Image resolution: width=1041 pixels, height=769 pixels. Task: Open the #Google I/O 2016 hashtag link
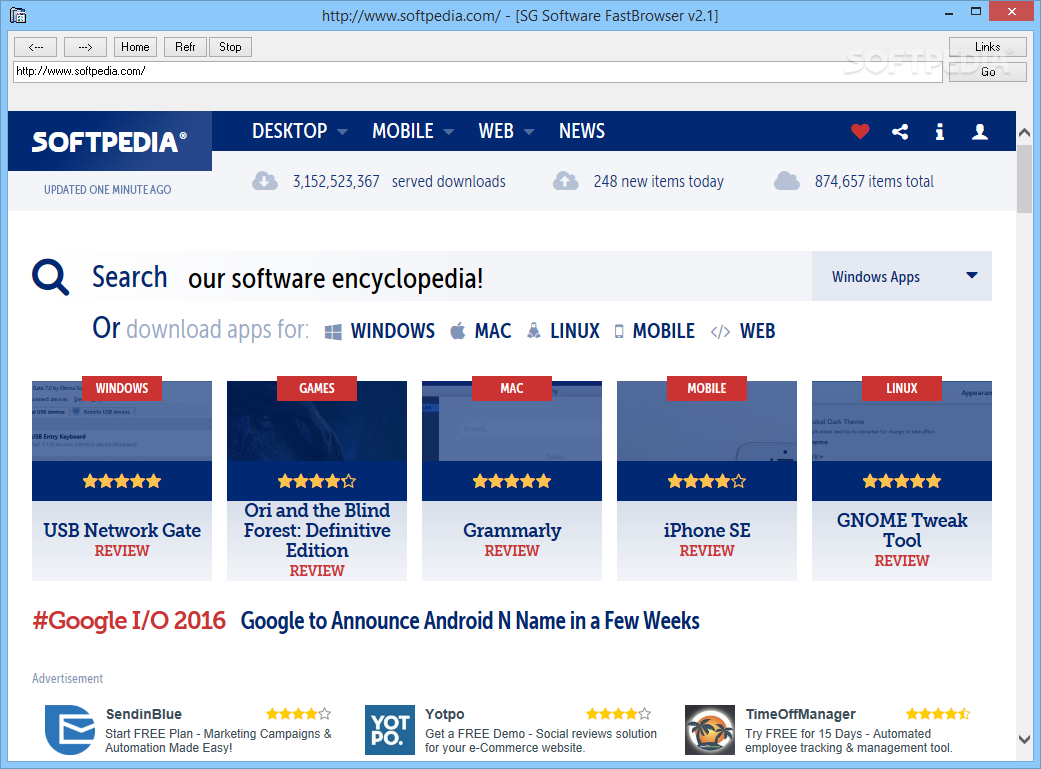(x=129, y=620)
